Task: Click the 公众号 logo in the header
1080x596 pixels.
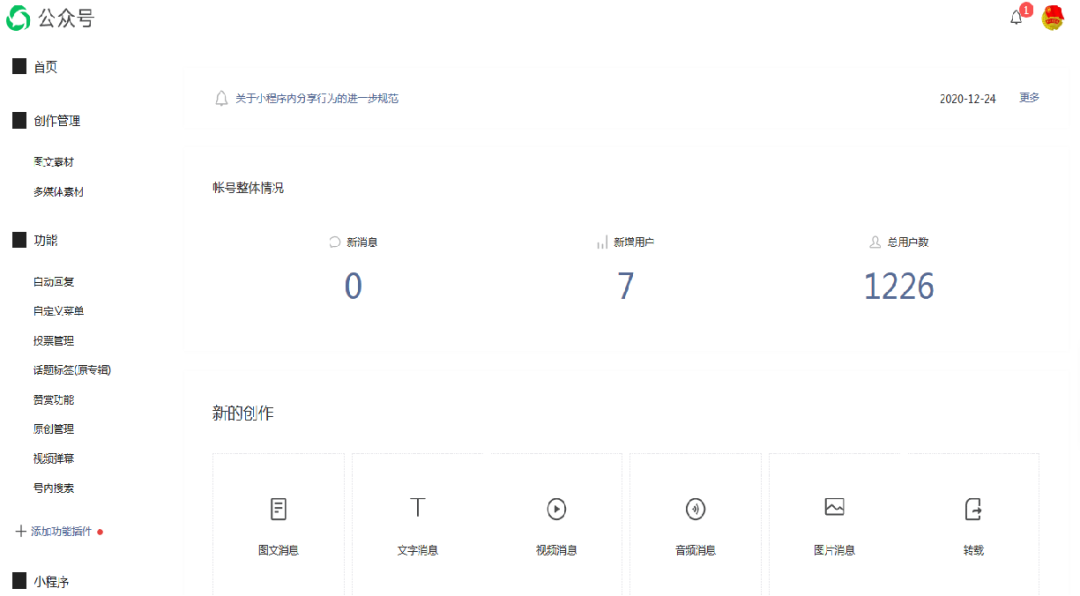Action: pyautogui.click(x=50, y=18)
